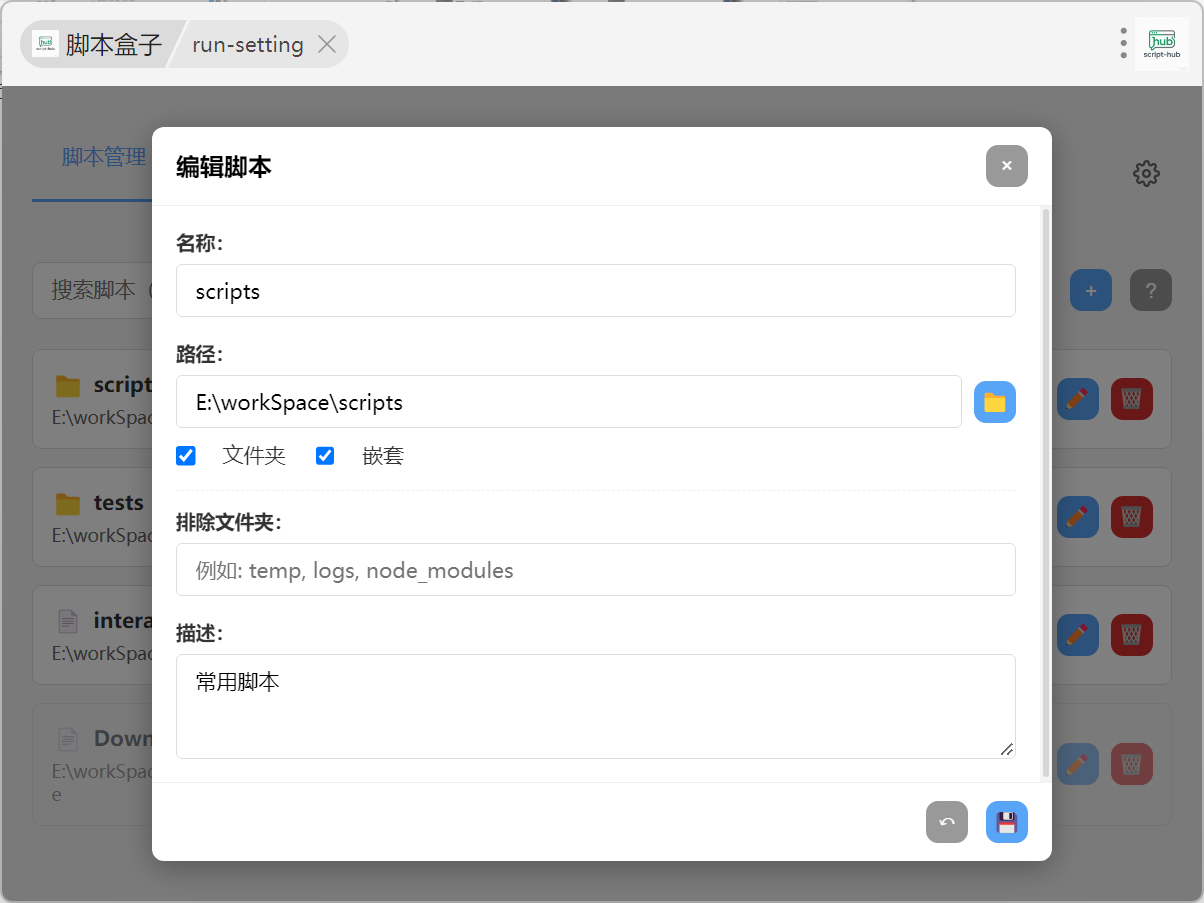Close the edit script dialog
The height and width of the screenshot is (903, 1204).
click(1006, 166)
